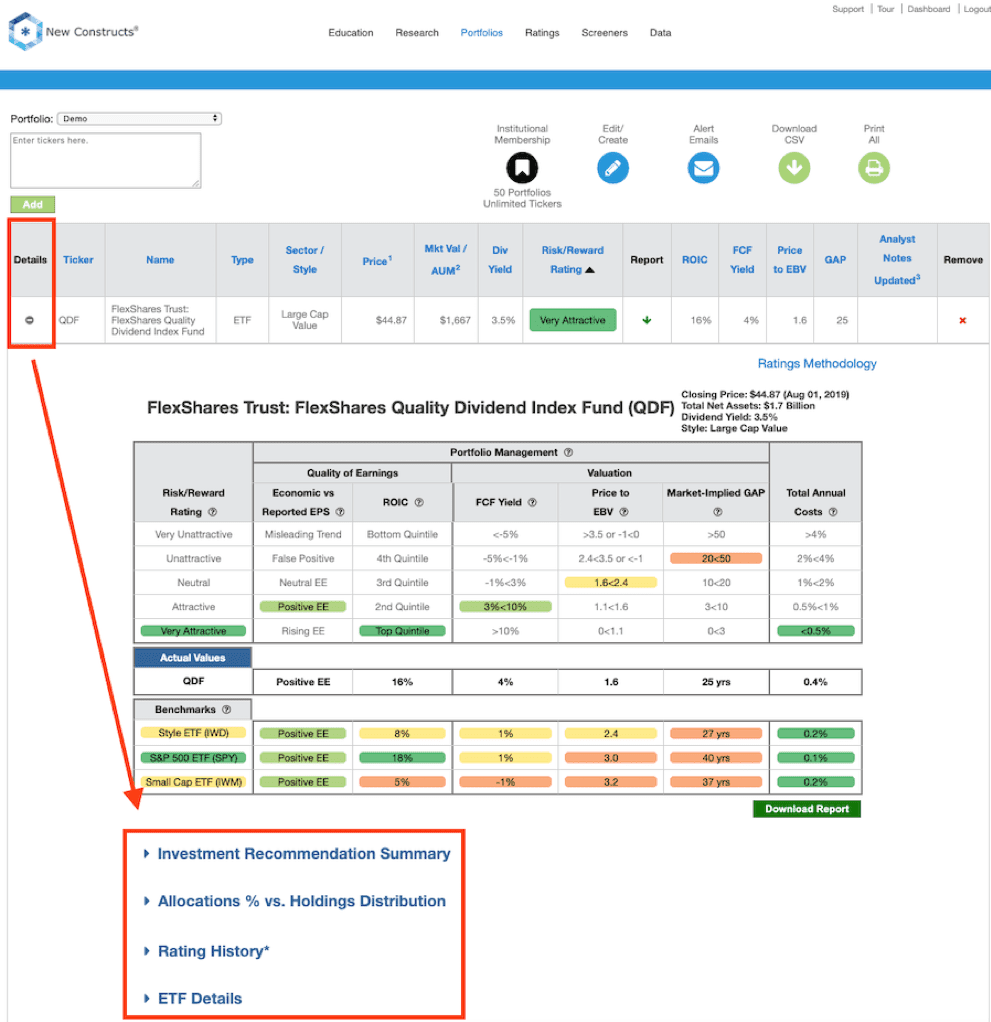Sort by Price to EBV header
Image resolution: width=991 pixels, height=1022 pixels.
(x=790, y=259)
